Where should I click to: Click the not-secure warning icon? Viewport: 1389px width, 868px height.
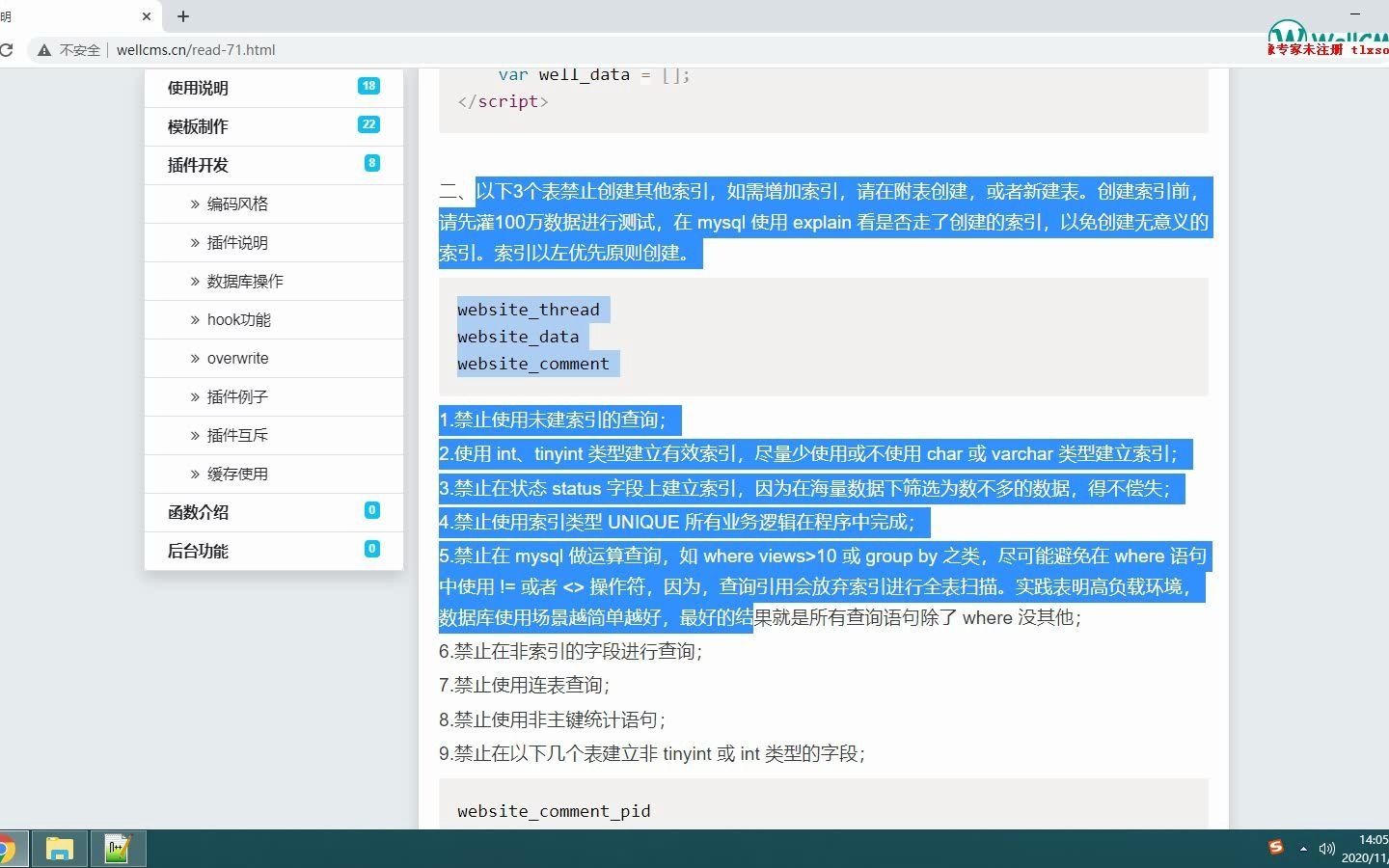(44, 49)
